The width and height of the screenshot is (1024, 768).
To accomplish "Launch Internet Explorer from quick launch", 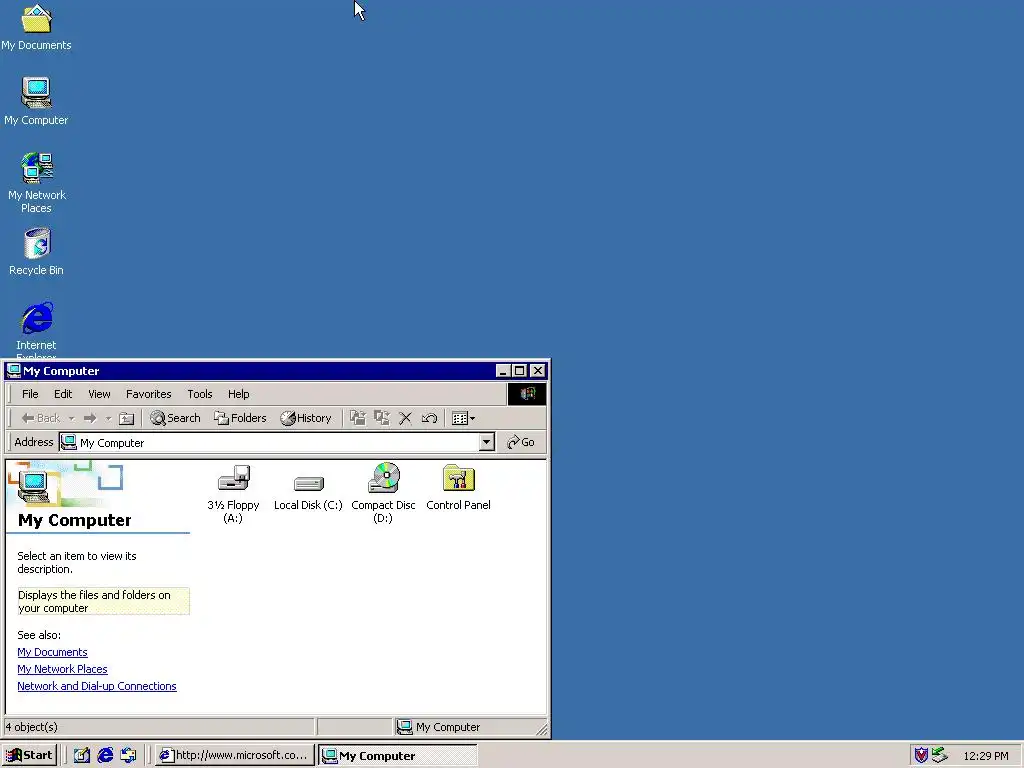I will click(x=105, y=755).
